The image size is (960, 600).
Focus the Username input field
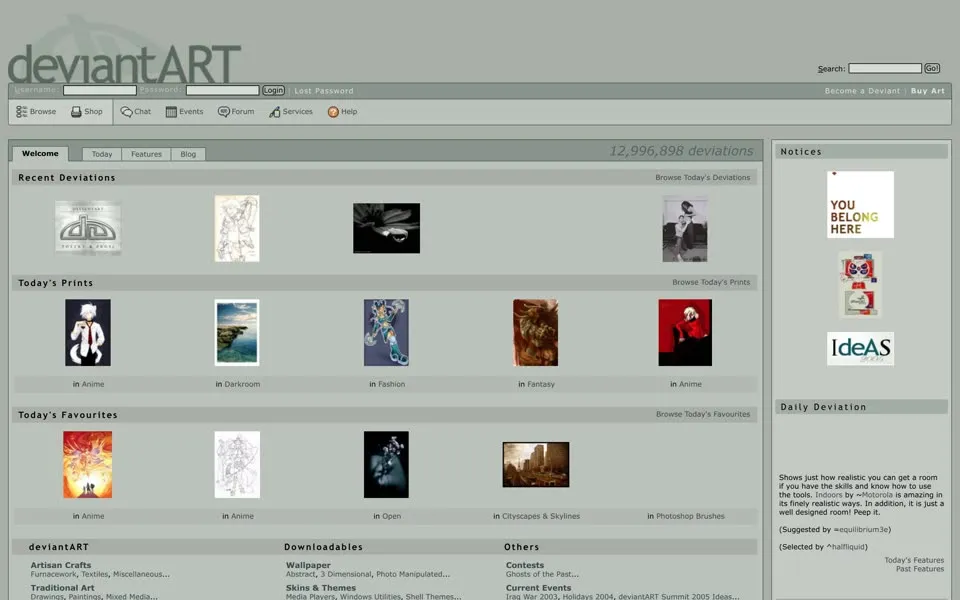click(x=100, y=90)
